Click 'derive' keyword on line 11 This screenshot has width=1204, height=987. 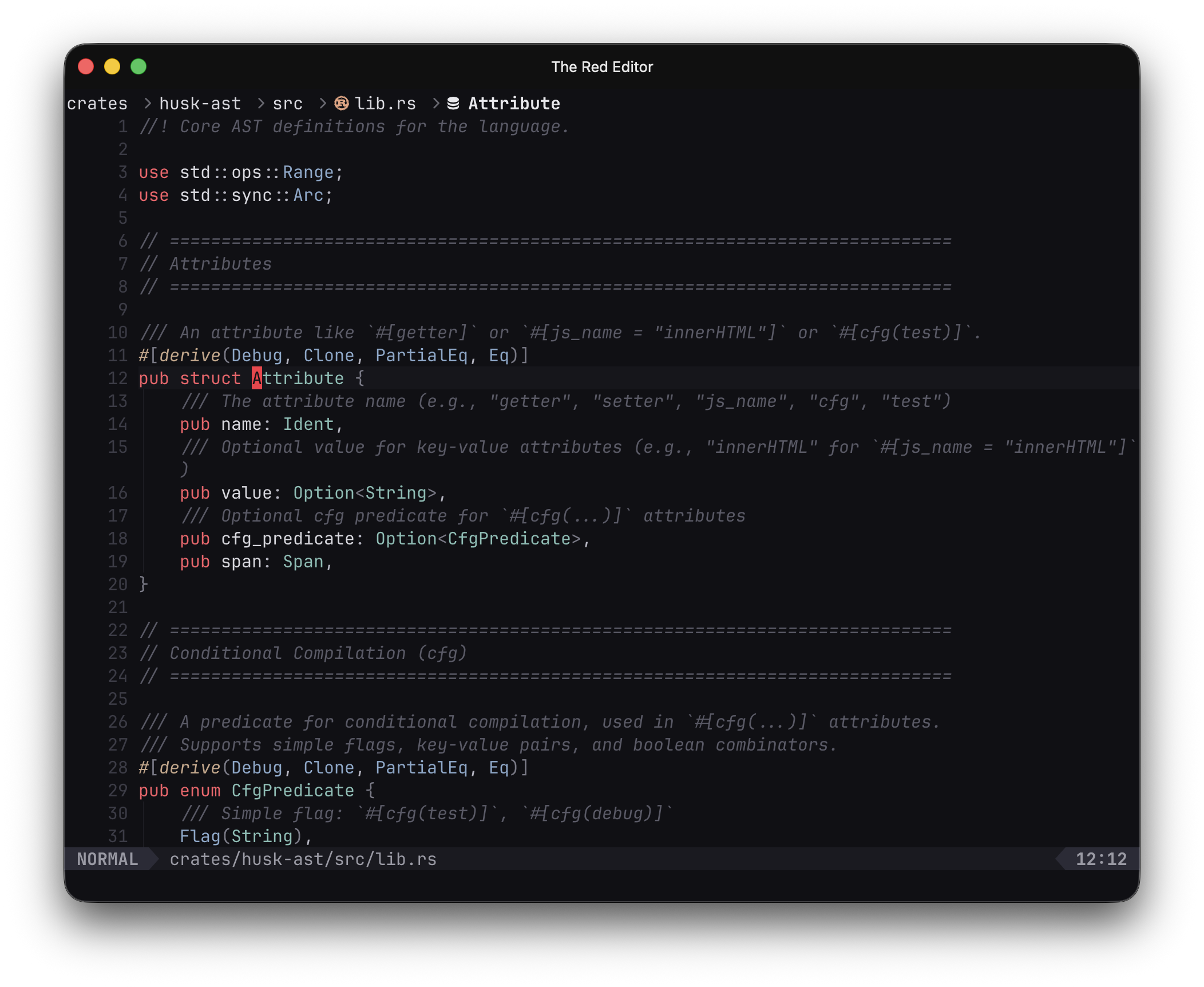pyautogui.click(x=189, y=356)
